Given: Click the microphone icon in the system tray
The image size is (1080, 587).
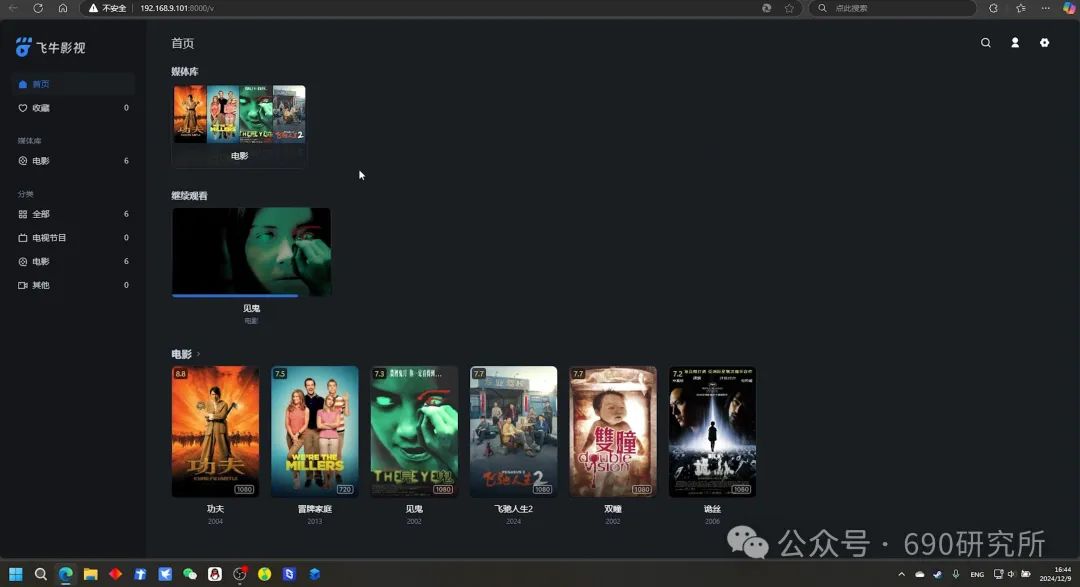Looking at the screenshot, I should [x=955, y=574].
